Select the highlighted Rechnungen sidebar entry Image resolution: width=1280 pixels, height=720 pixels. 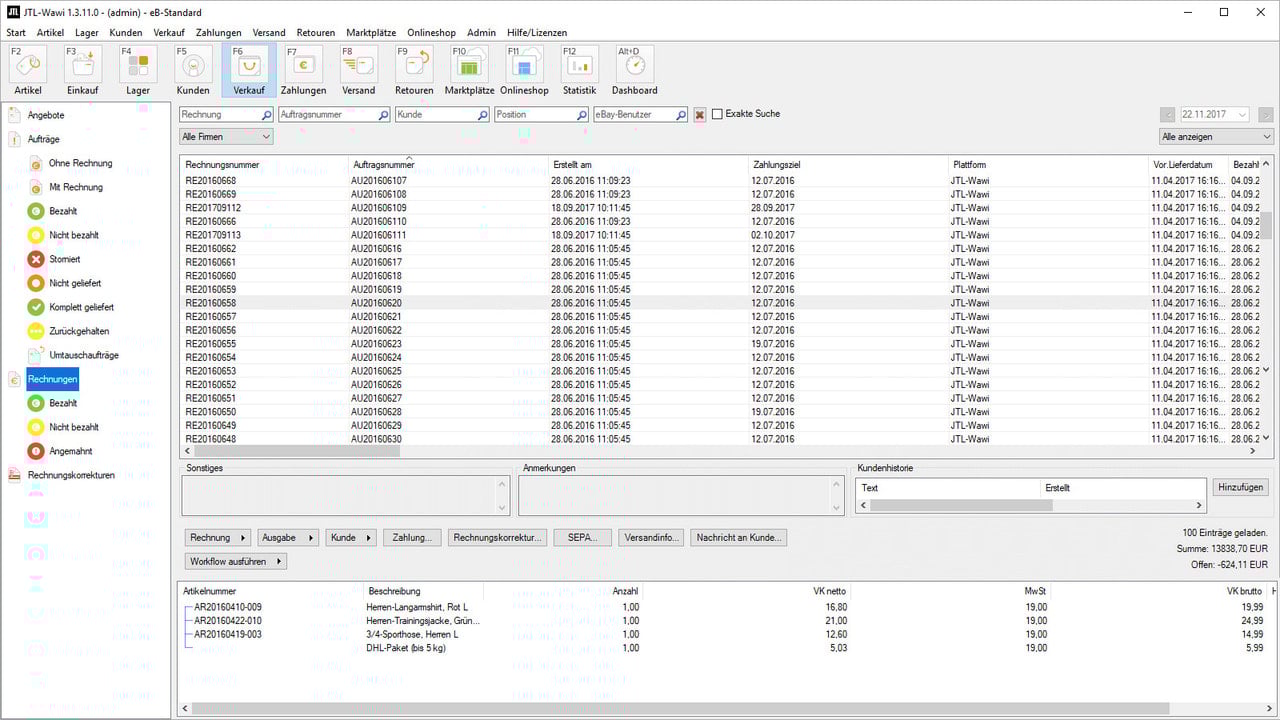[52, 379]
